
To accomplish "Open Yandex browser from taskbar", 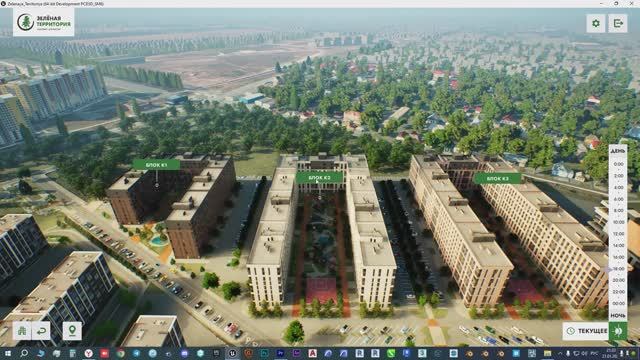I will (89, 353).
